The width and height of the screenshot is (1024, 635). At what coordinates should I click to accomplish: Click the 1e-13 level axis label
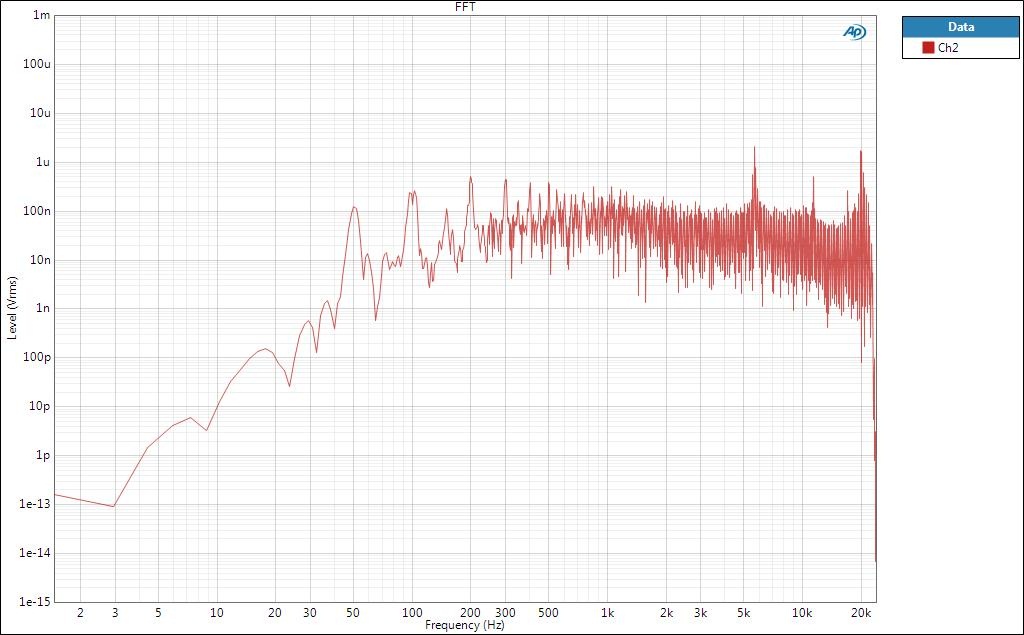point(37,504)
